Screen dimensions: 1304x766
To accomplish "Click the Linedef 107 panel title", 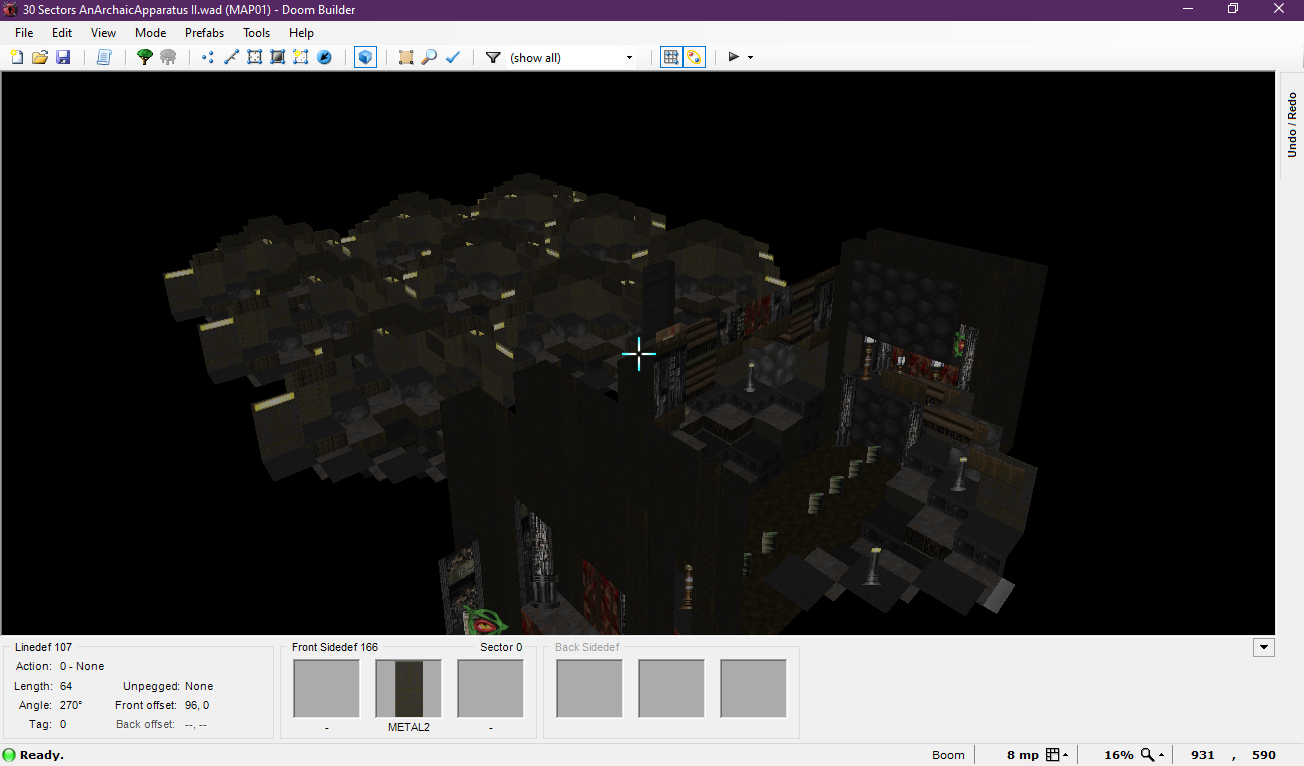I will tap(43, 648).
